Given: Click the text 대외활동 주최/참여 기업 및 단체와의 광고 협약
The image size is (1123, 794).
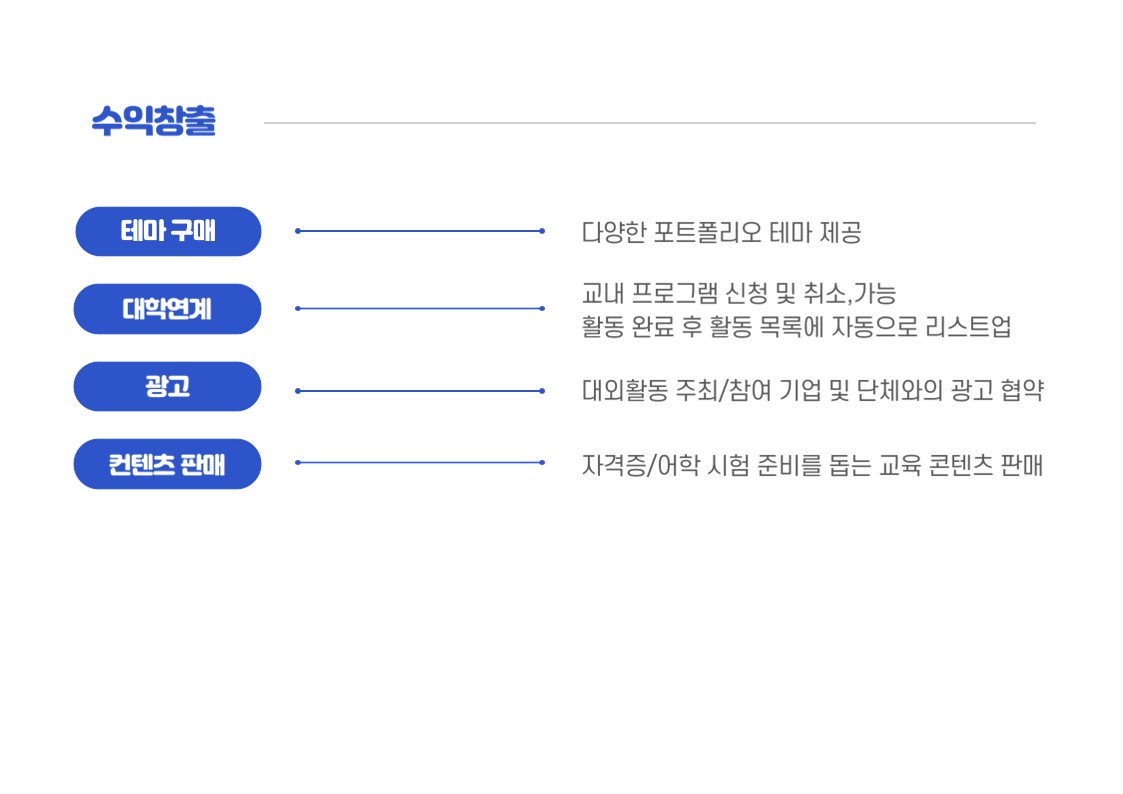Looking at the screenshot, I should tap(813, 390).
